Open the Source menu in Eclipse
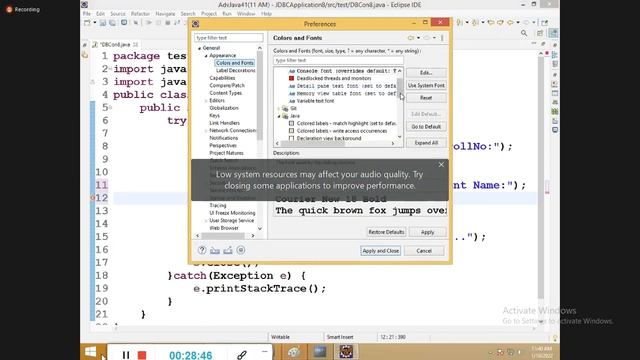Screen dimensions: 640x360 [118, 14]
